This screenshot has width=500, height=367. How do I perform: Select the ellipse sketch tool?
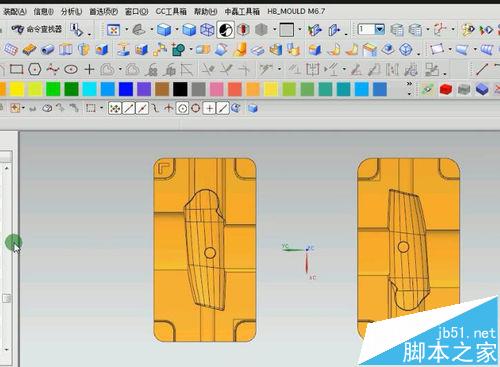pos(71,69)
